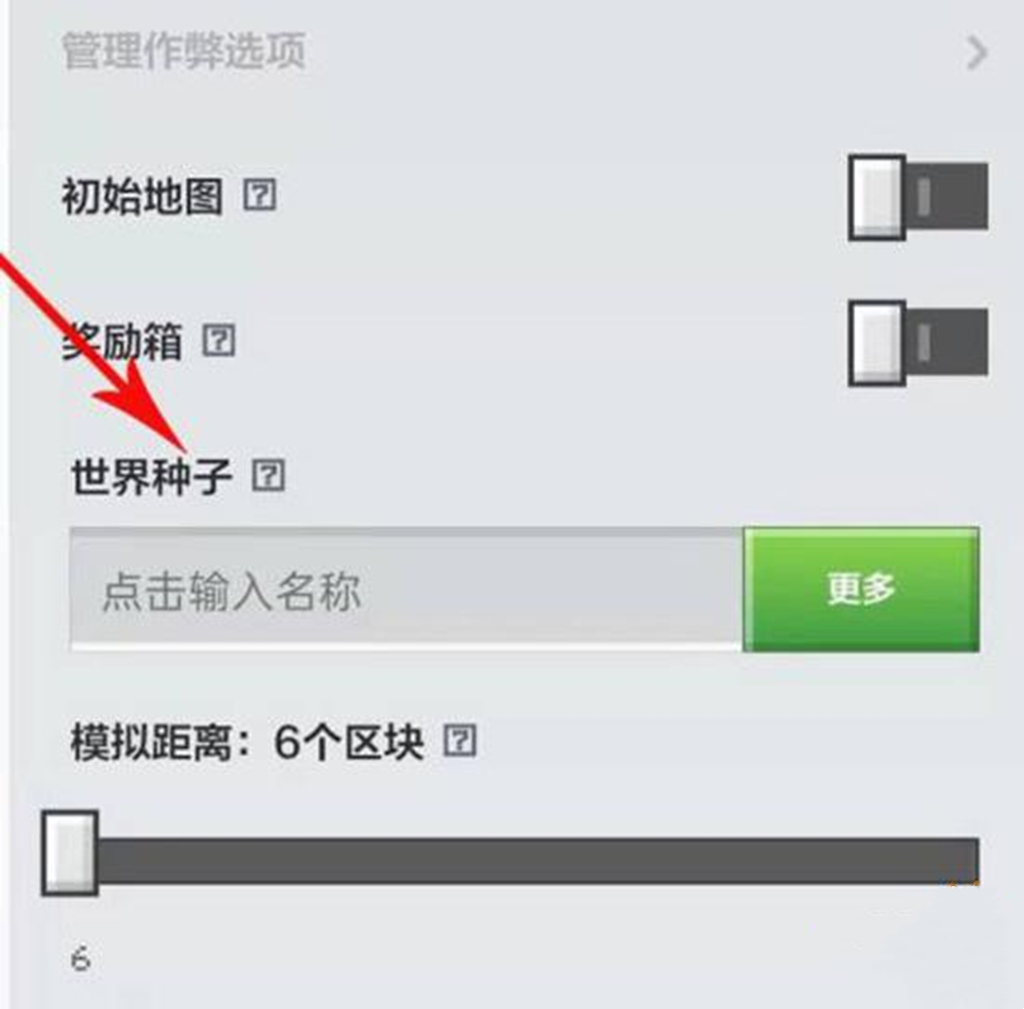
Task: Open help icon beside 模拟距离
Action: [x=460, y=741]
